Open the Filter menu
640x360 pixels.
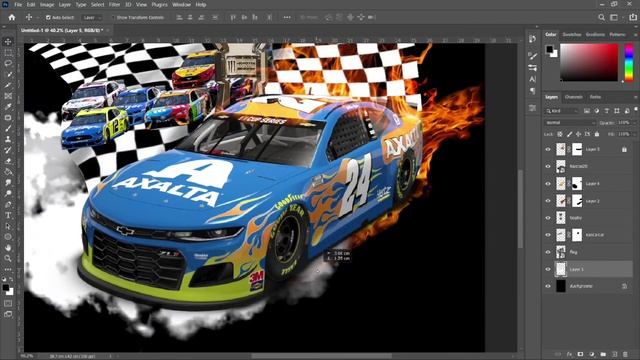point(114,4)
